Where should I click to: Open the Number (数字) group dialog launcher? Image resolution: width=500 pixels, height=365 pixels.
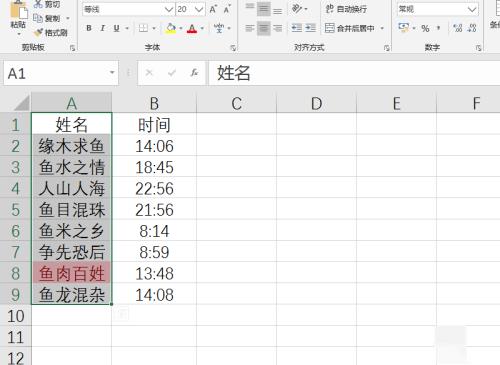point(478,48)
